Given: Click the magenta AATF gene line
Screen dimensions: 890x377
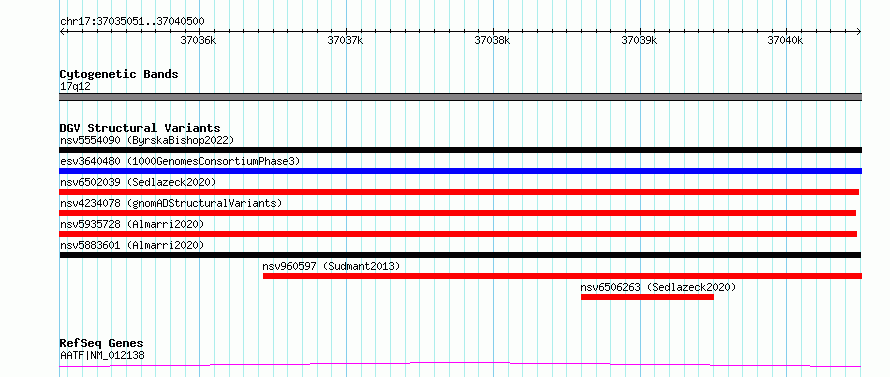Looking at the screenshot, I should [460, 365].
